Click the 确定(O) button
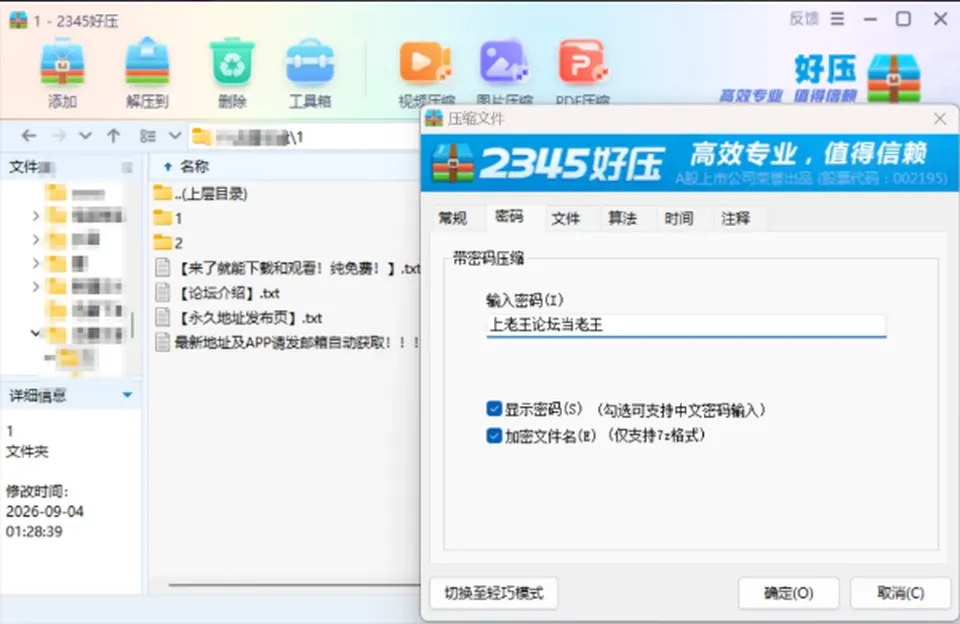 tap(789, 593)
